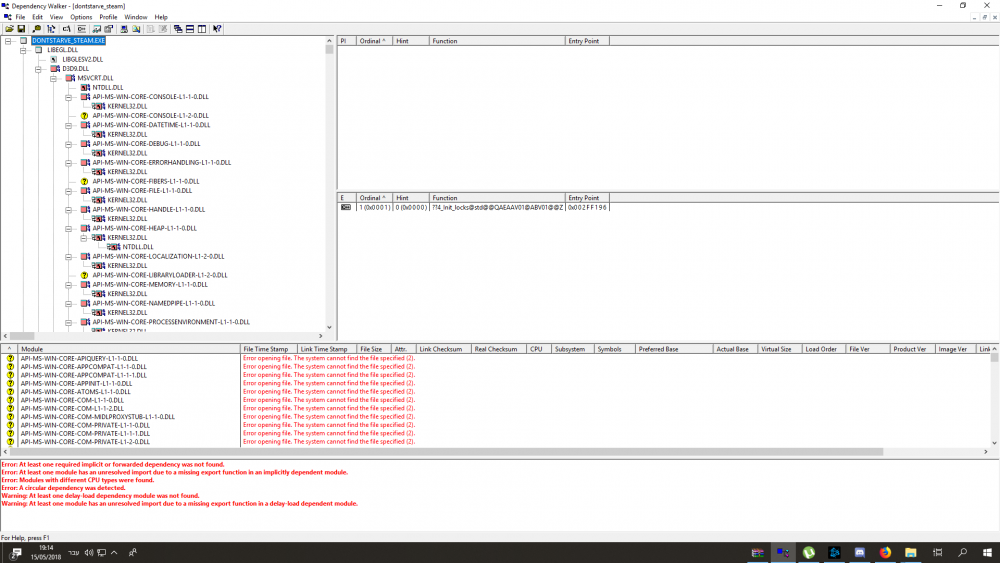1000x563 pixels.
Task: Sort by Link Checksum column header
Action: [x=443, y=349]
